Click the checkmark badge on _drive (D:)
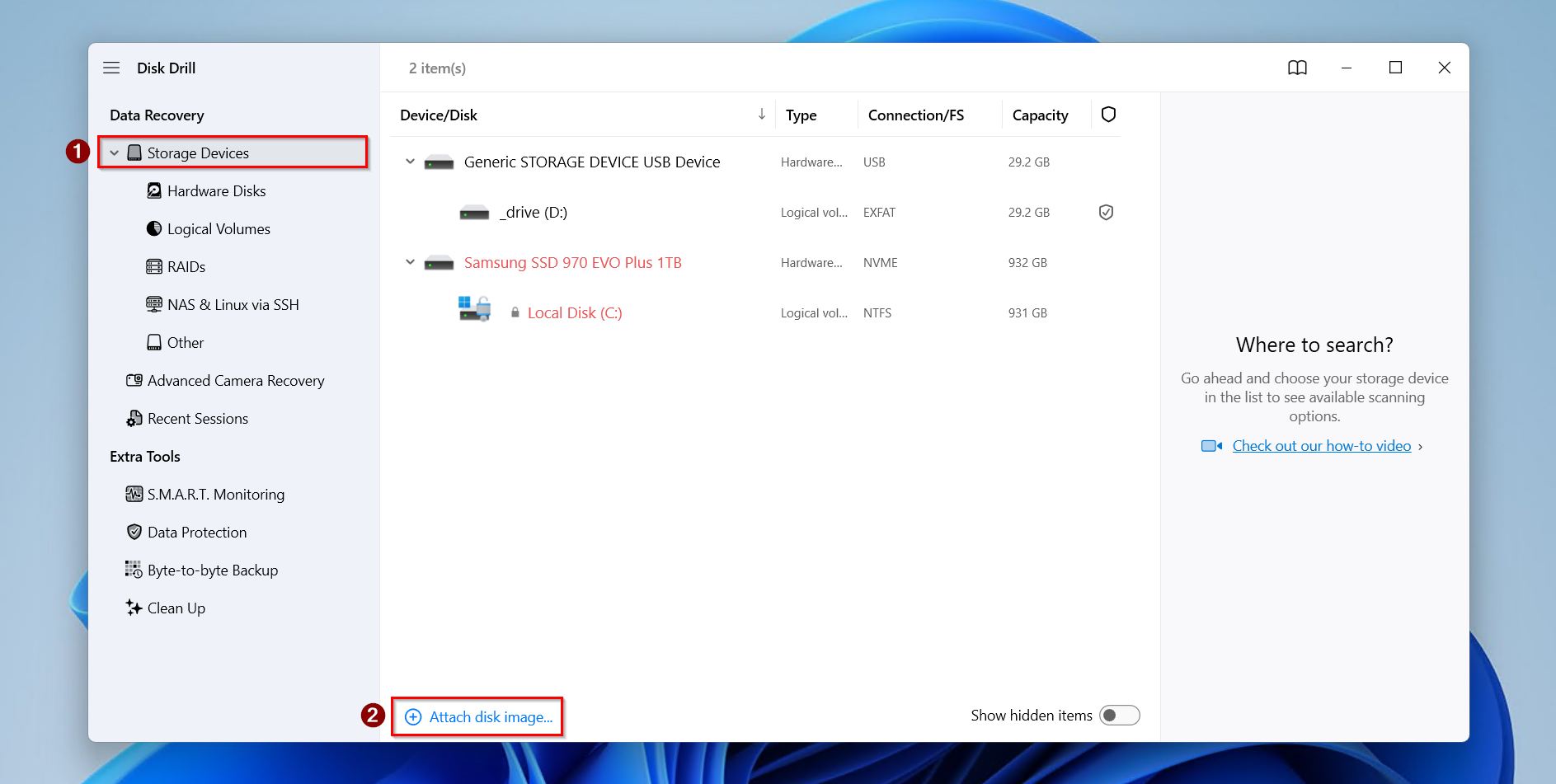 (x=1106, y=212)
